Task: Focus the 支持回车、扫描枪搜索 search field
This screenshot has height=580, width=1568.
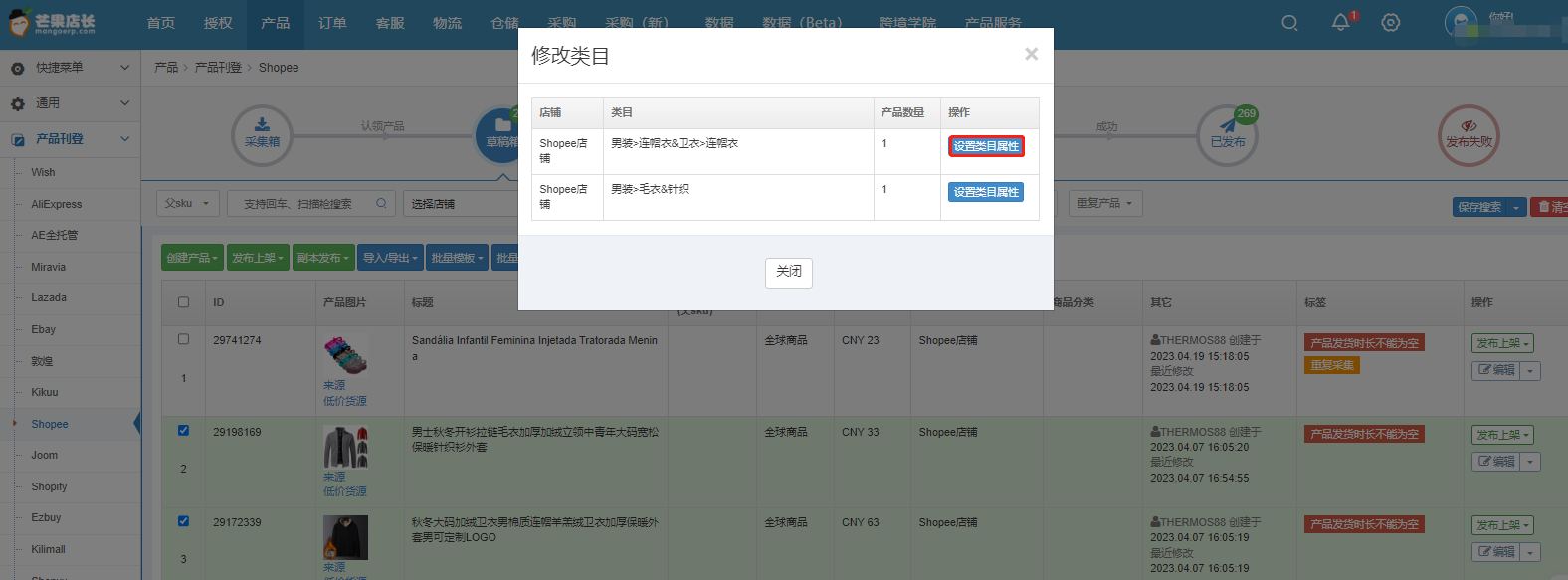Action: point(311,203)
